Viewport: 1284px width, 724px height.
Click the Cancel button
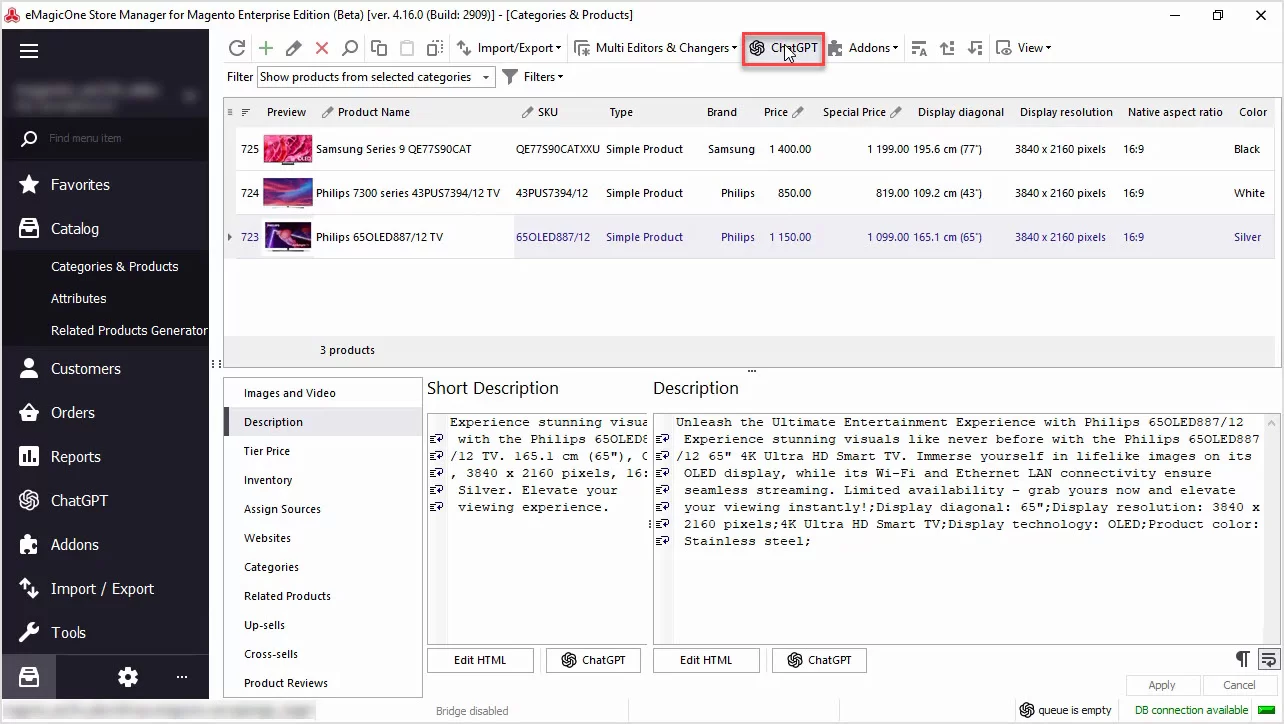click(1239, 685)
